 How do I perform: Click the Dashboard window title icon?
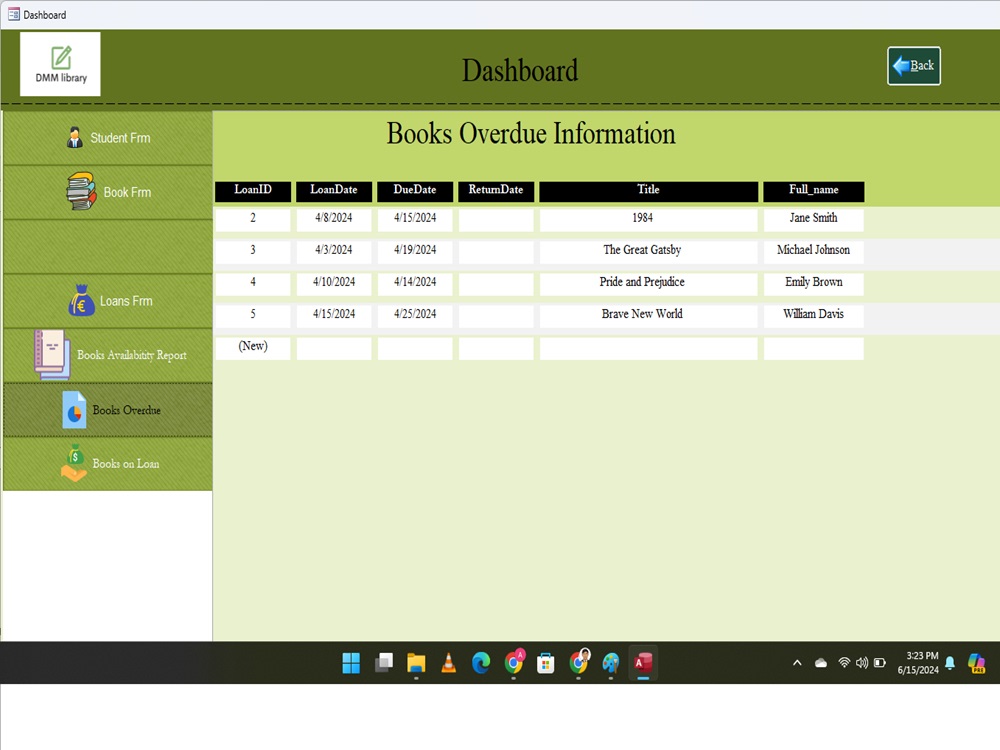[x=13, y=14]
